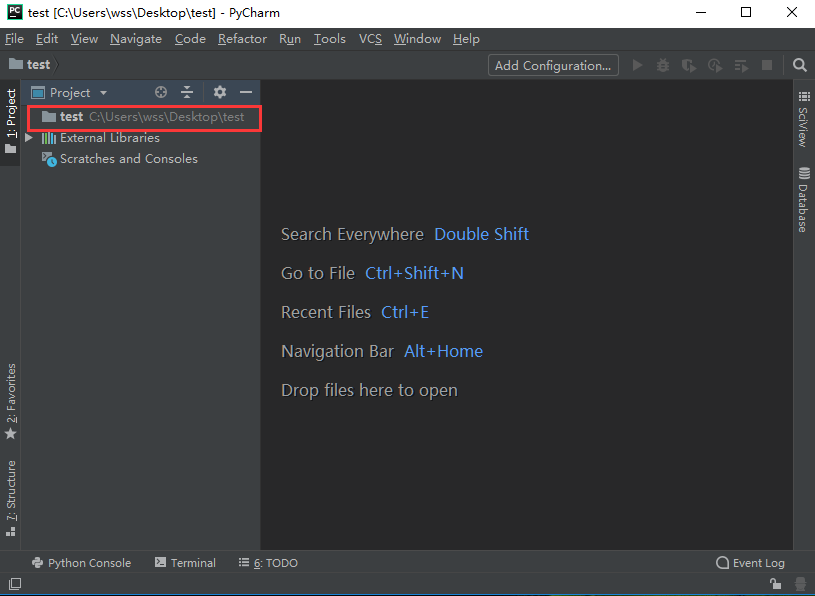Click the Concurrency Diagram run icon
The image size is (815, 596).
[x=741, y=65]
